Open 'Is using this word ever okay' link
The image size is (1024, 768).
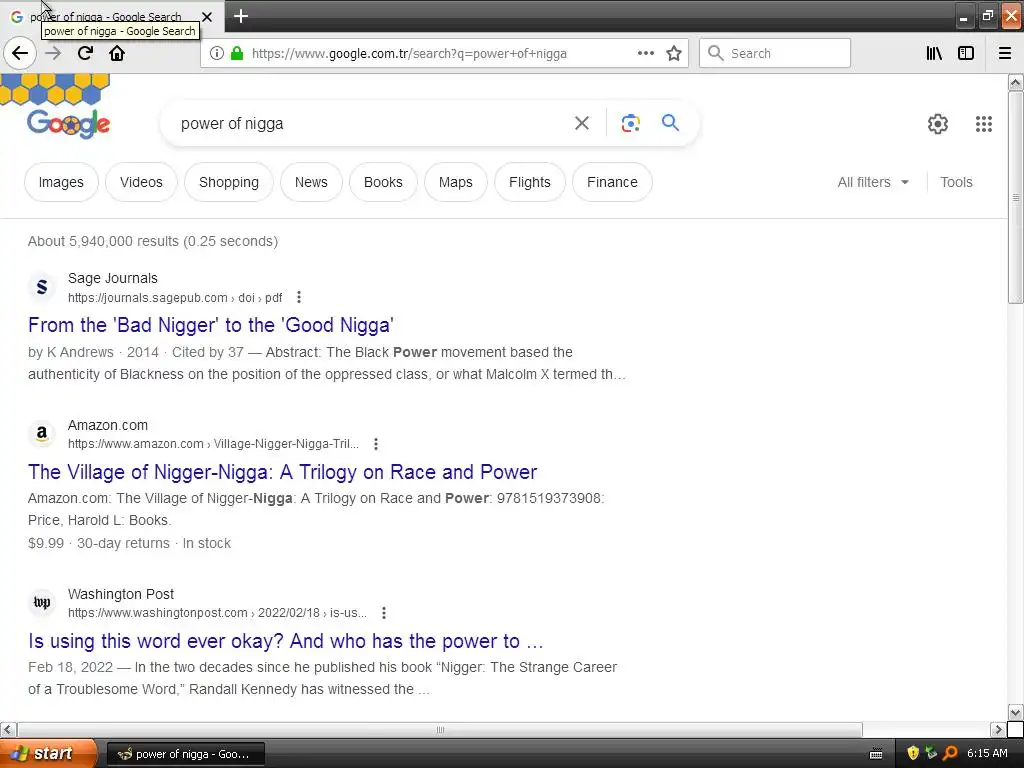pyautogui.click(x=285, y=641)
